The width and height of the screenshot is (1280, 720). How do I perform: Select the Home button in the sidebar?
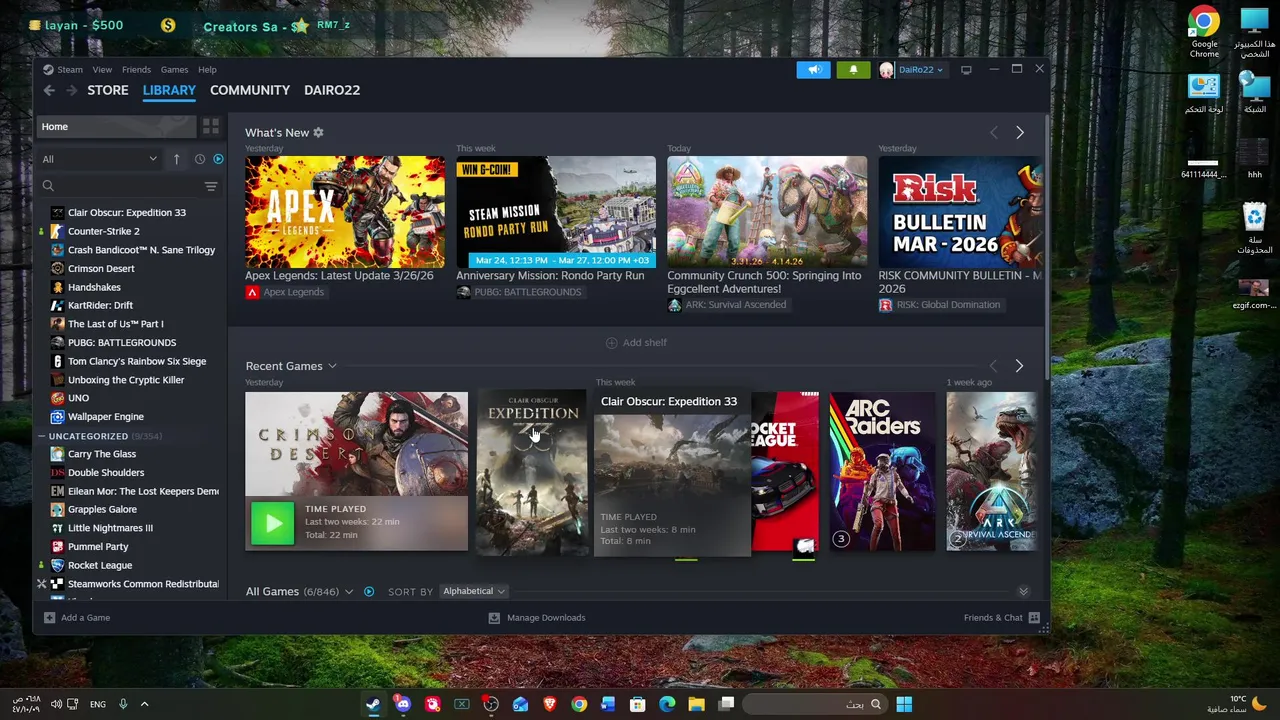[x=117, y=127]
